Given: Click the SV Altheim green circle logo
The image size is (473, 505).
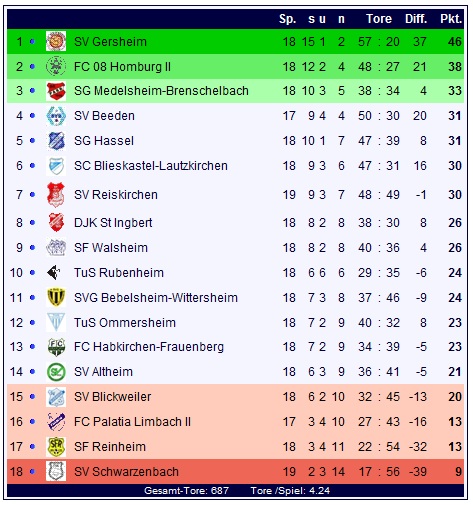Looking at the screenshot, I should (56, 372).
